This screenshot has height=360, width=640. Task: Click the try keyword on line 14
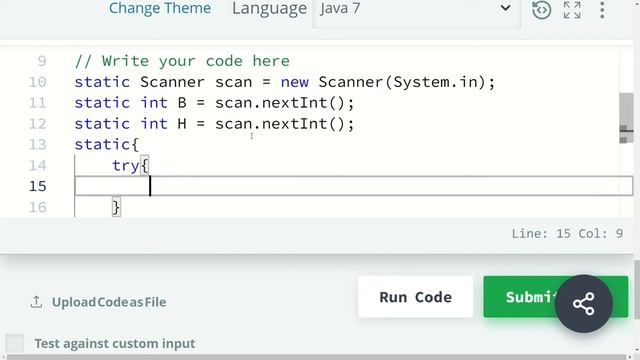(126, 166)
